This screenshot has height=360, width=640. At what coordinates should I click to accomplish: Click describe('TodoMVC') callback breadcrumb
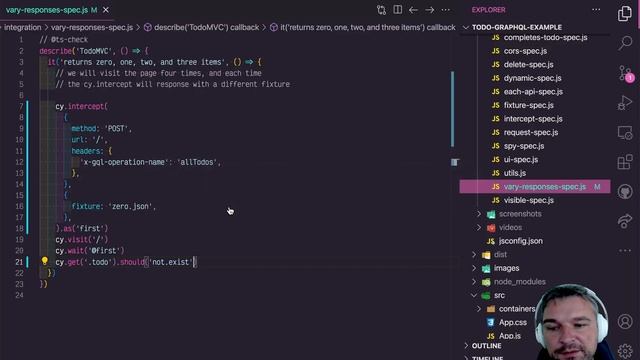pyautogui.click(x=206, y=27)
